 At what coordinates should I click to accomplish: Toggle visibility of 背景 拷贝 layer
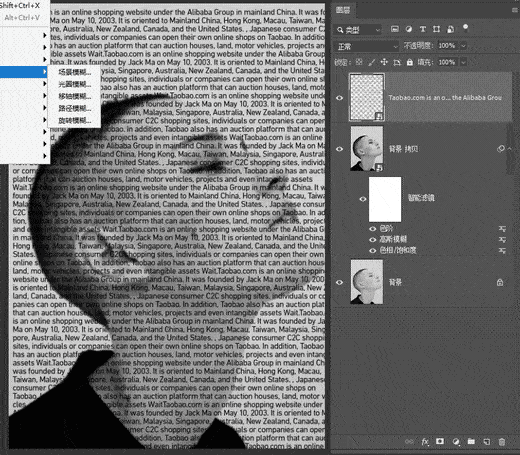(339, 149)
